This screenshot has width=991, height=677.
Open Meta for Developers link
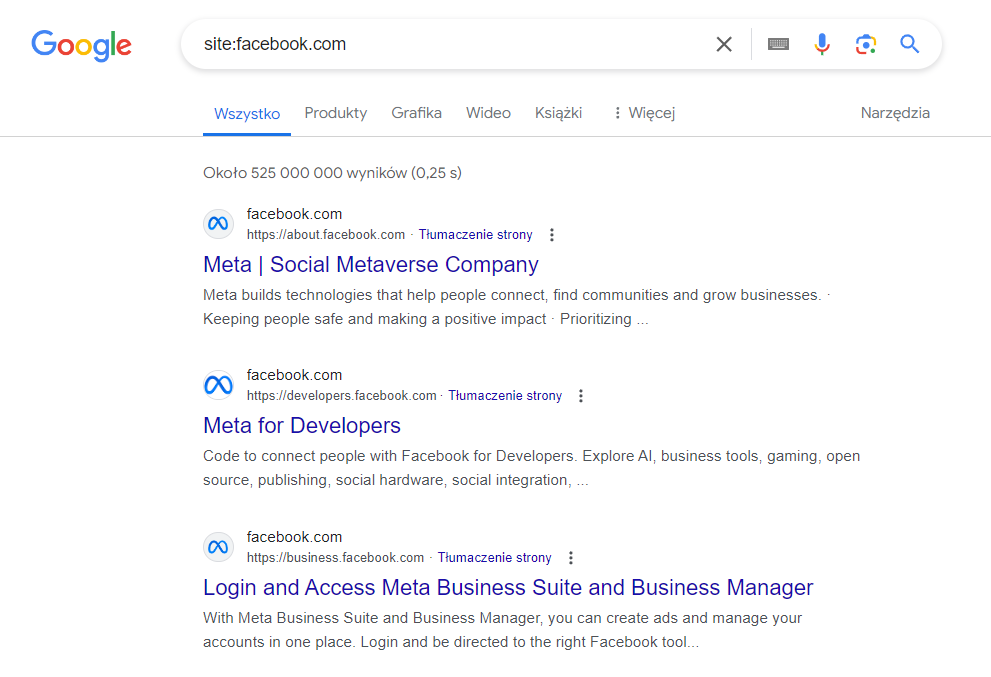pos(302,425)
